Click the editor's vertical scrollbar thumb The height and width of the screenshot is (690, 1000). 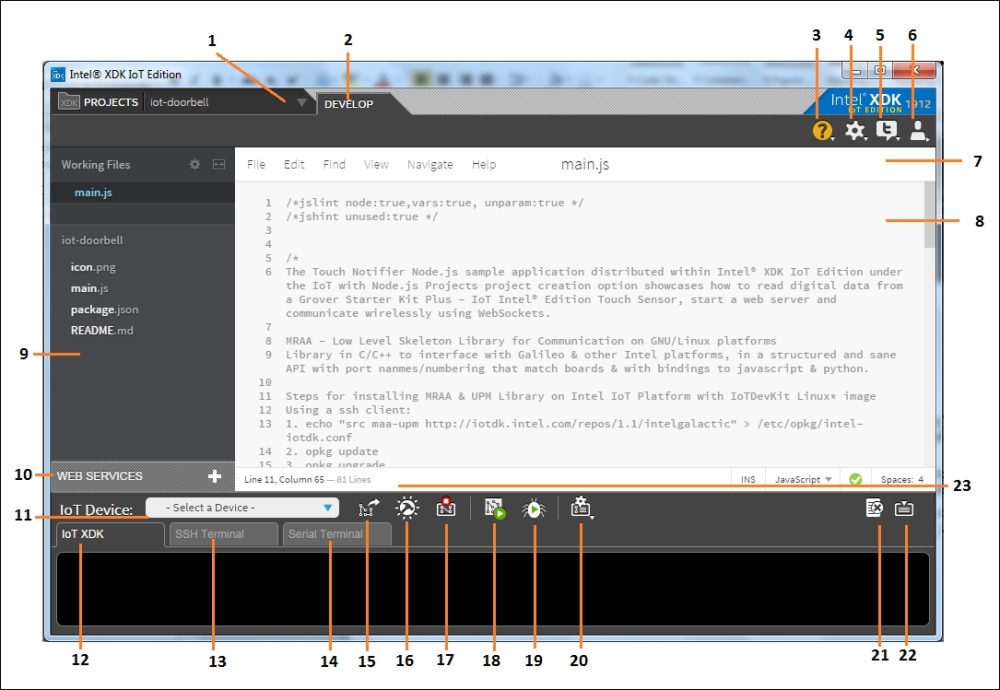coord(929,215)
